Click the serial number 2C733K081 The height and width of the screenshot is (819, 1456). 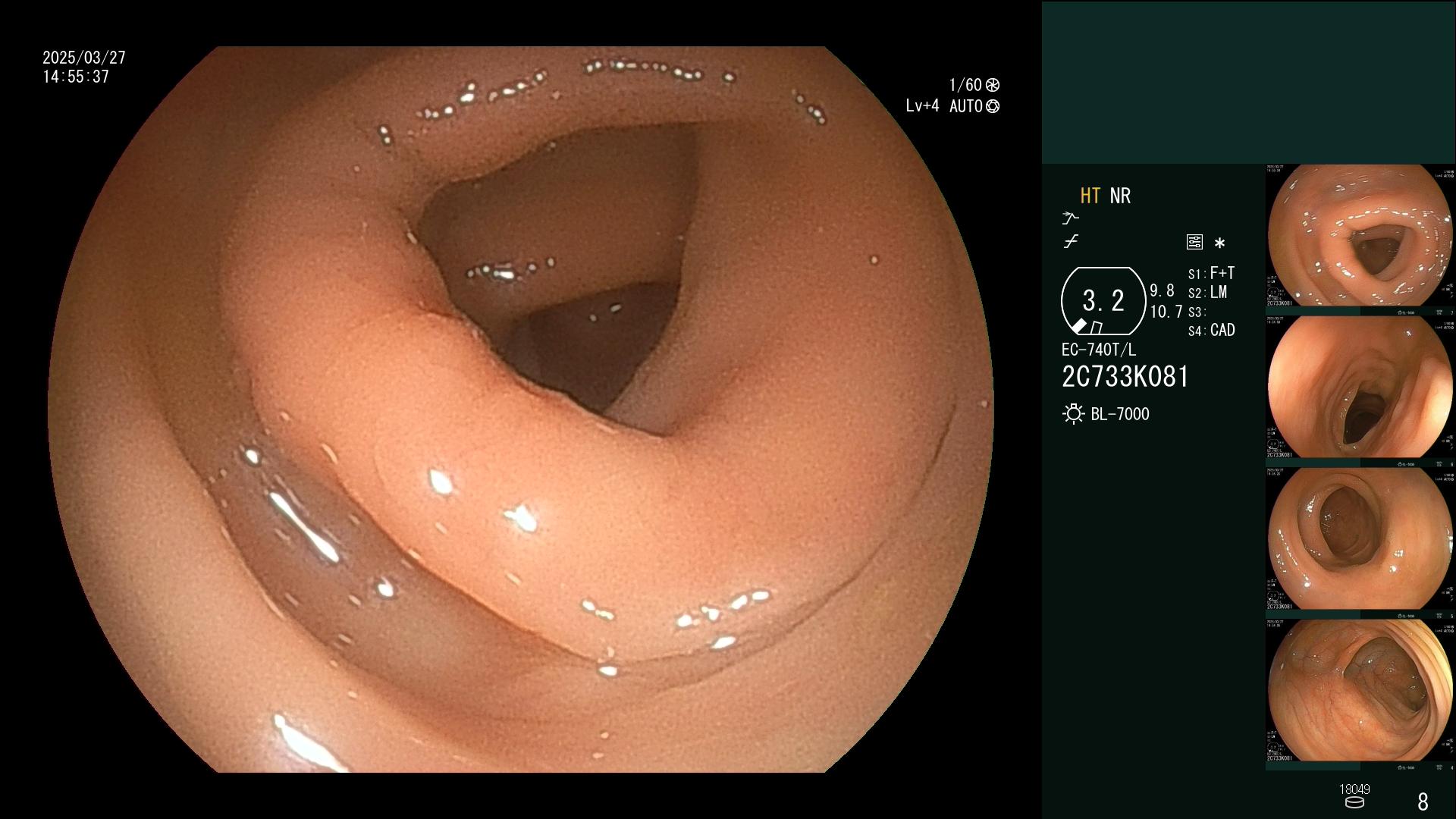click(1125, 377)
